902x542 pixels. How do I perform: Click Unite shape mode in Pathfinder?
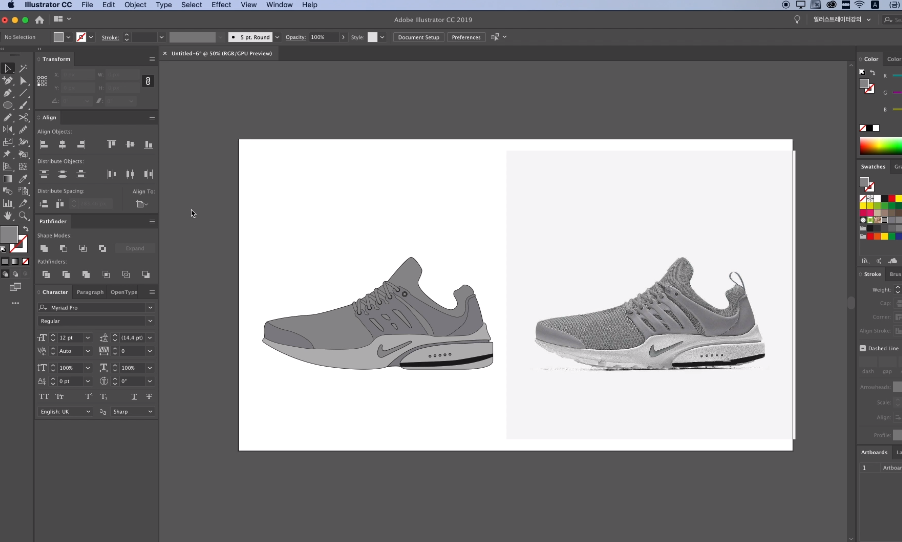tap(44, 248)
